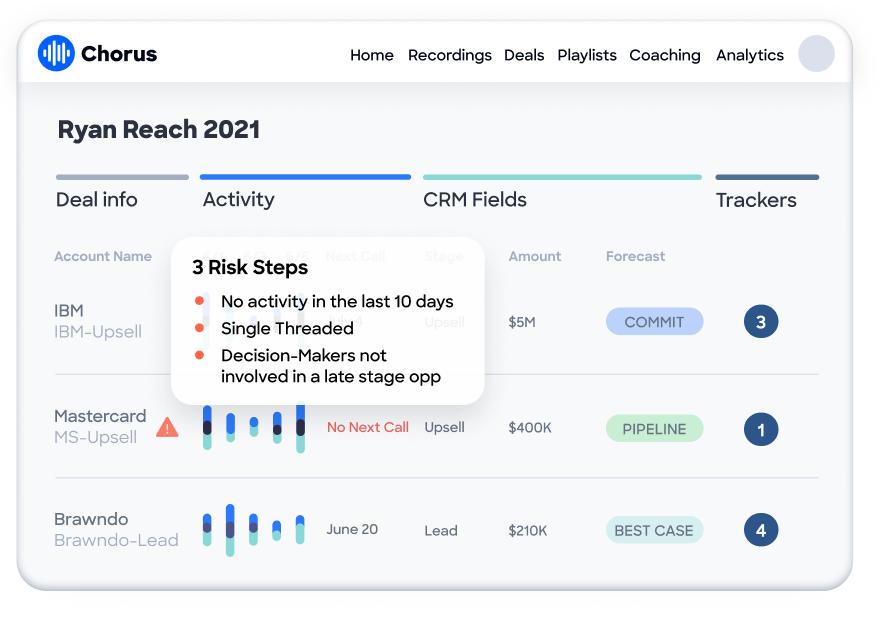Screen dimensions: 884x638
Task: Click the 3 Risk Steps heading
Action: 250,268
